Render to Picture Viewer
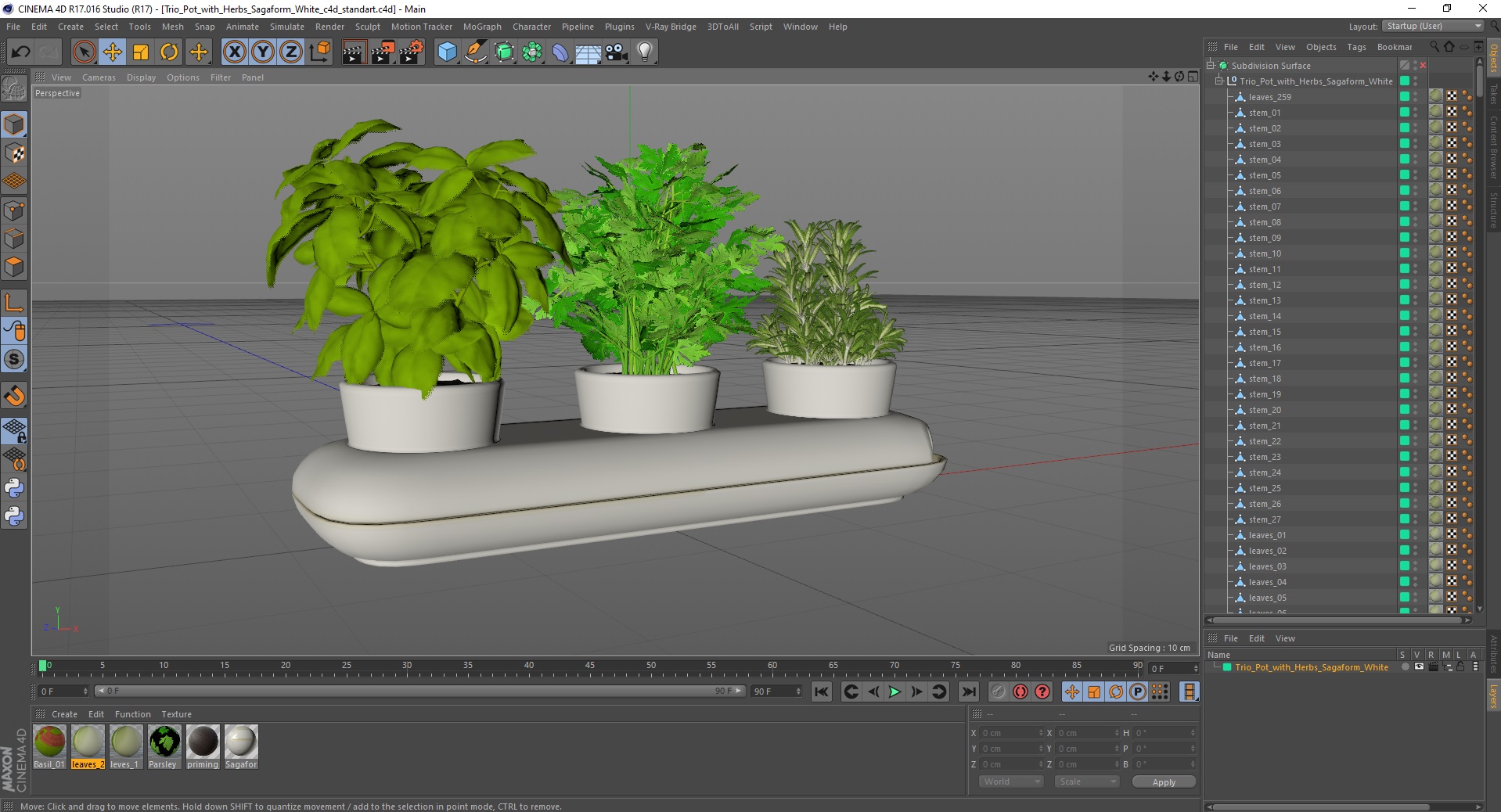The height and width of the screenshot is (812, 1501). coord(383,52)
